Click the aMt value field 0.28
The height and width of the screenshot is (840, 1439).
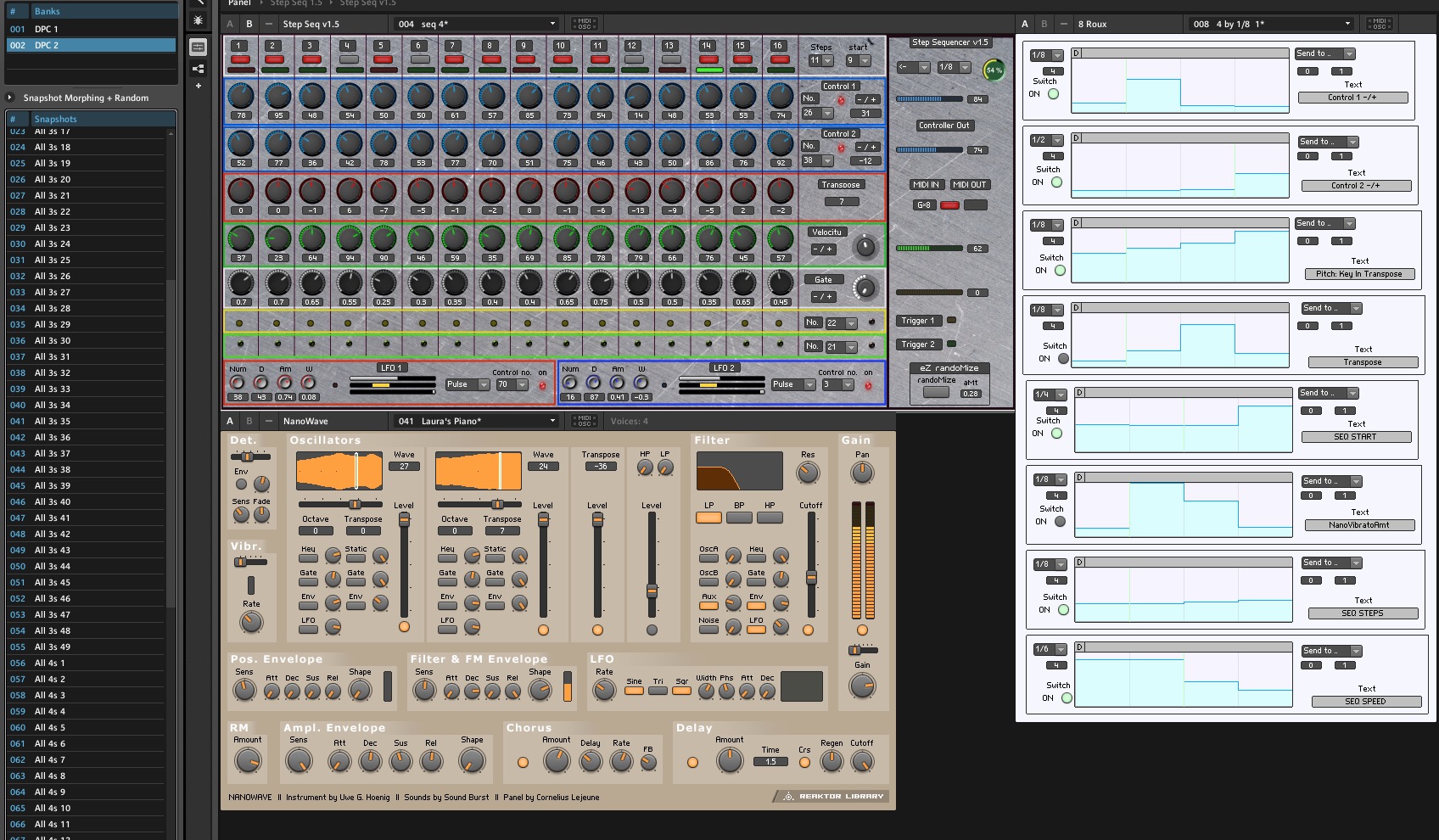coord(971,394)
